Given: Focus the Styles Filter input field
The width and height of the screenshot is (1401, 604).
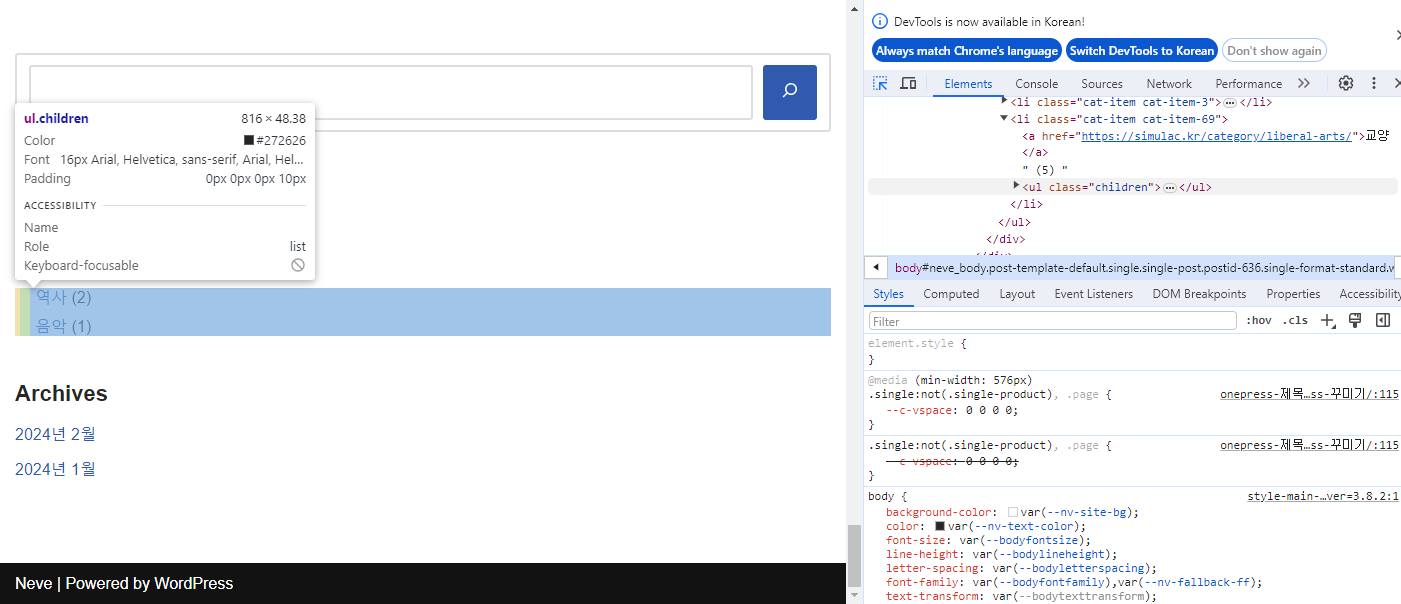Looking at the screenshot, I should pos(1053,321).
